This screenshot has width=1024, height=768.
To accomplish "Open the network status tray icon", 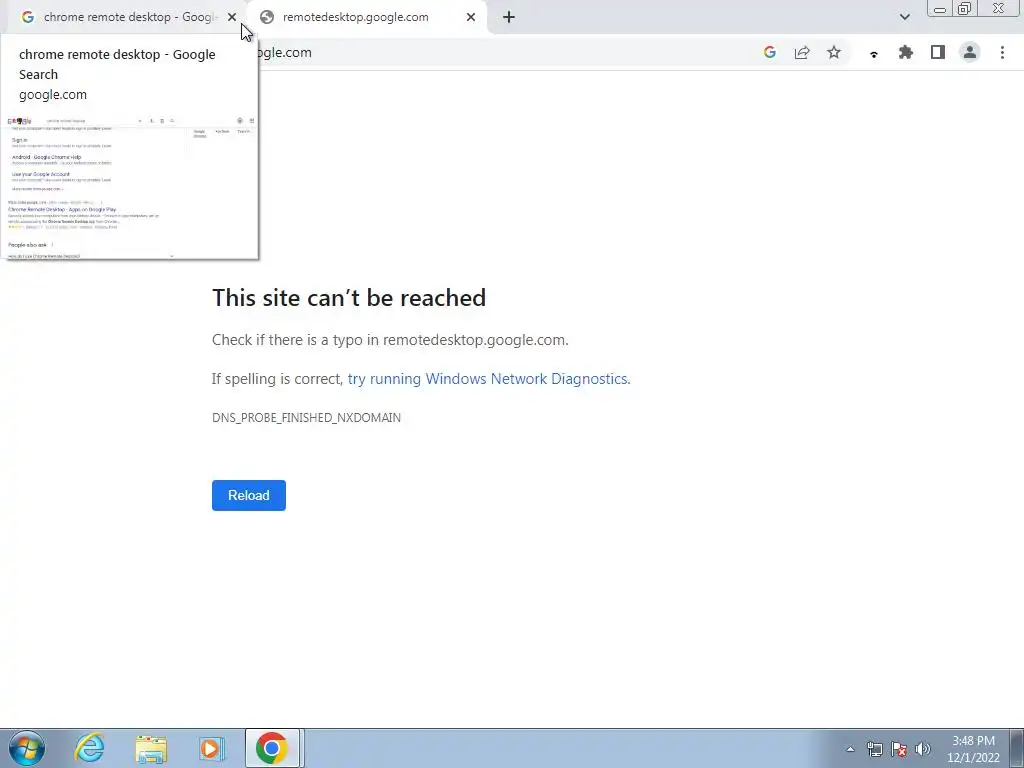I will point(874,749).
